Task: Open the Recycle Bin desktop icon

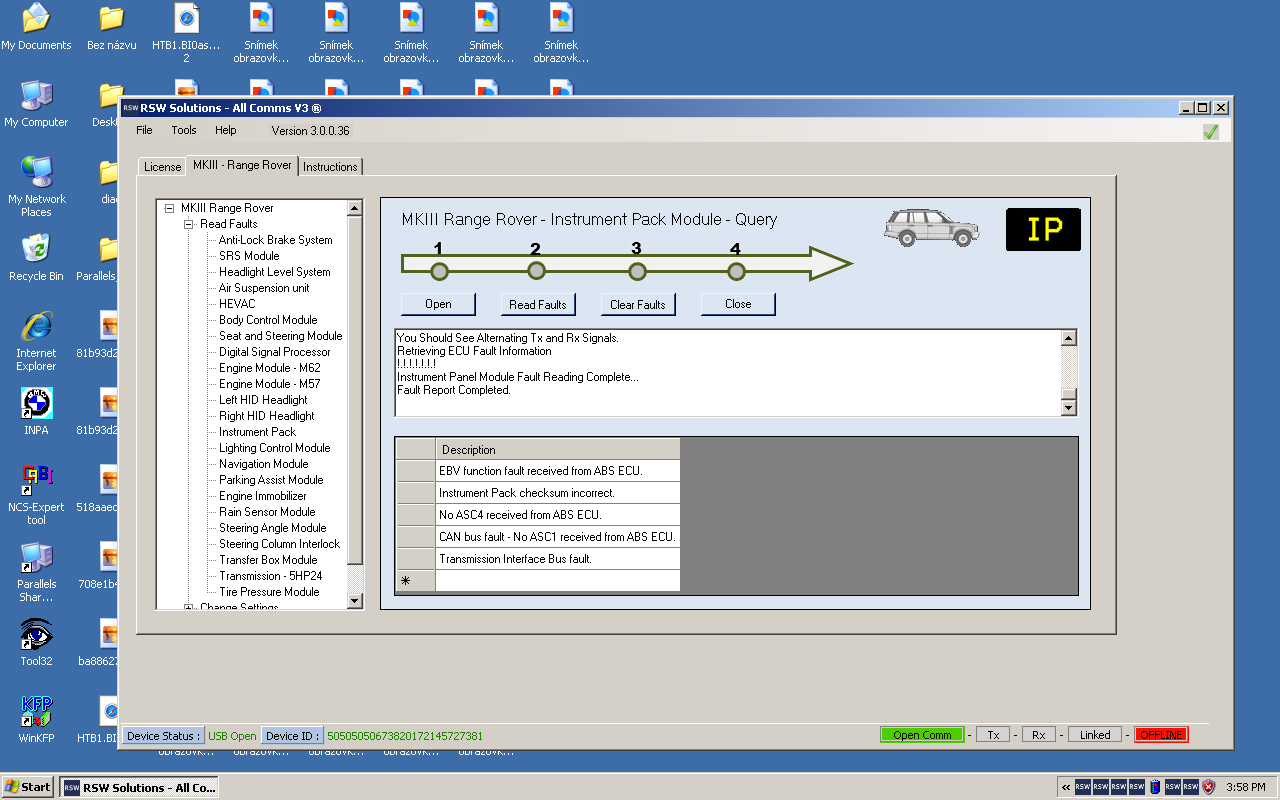Action: pos(37,250)
